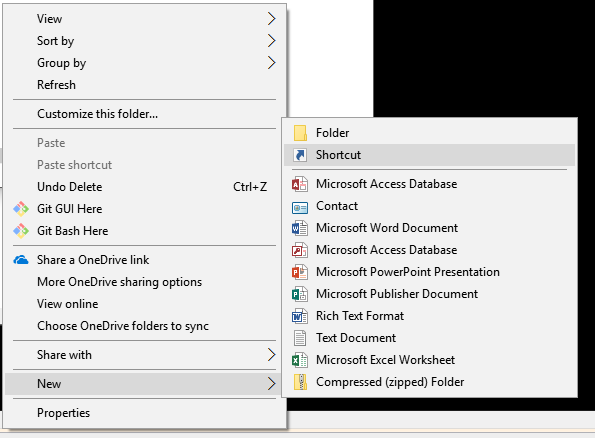Open the Sort by menu entry
Image resolution: width=595 pixels, height=438 pixels.
[x=145, y=40]
